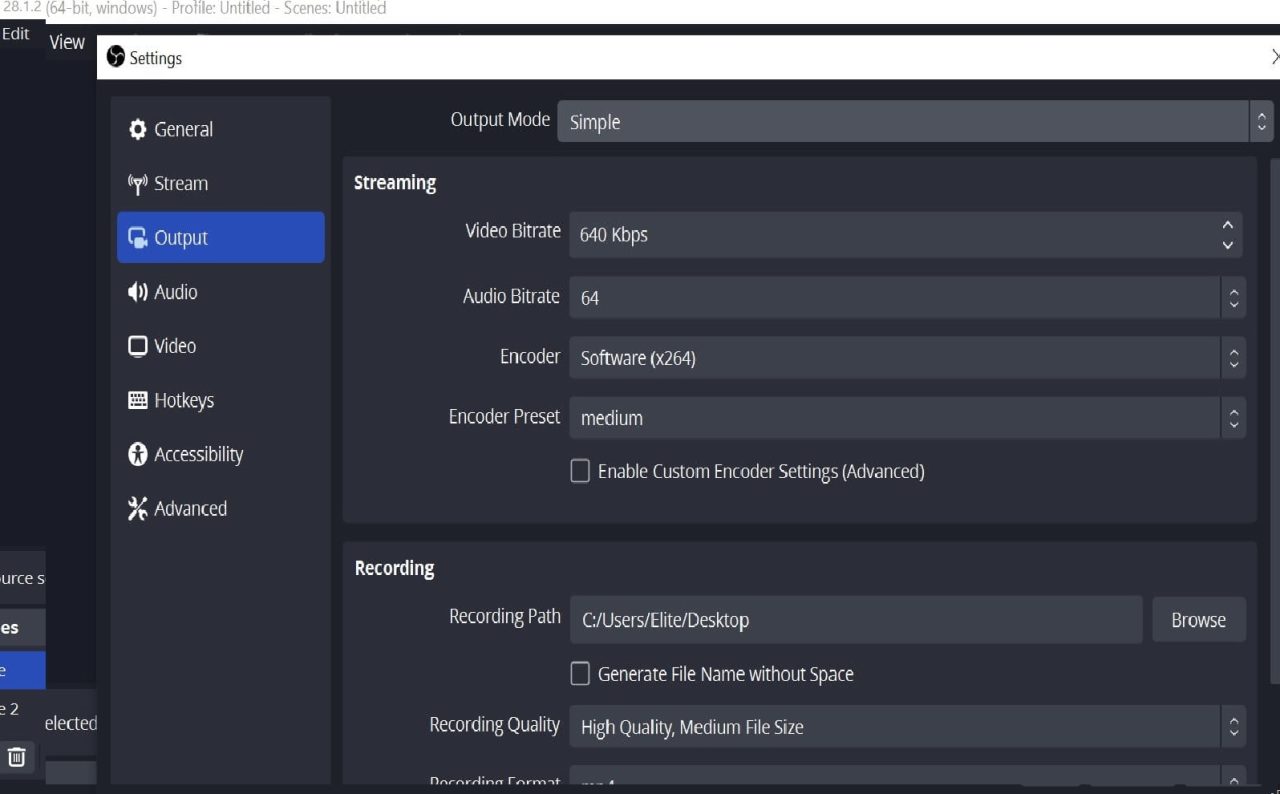Go to the Audio settings category
Image resolution: width=1280 pixels, height=794 pixels.
click(220, 292)
